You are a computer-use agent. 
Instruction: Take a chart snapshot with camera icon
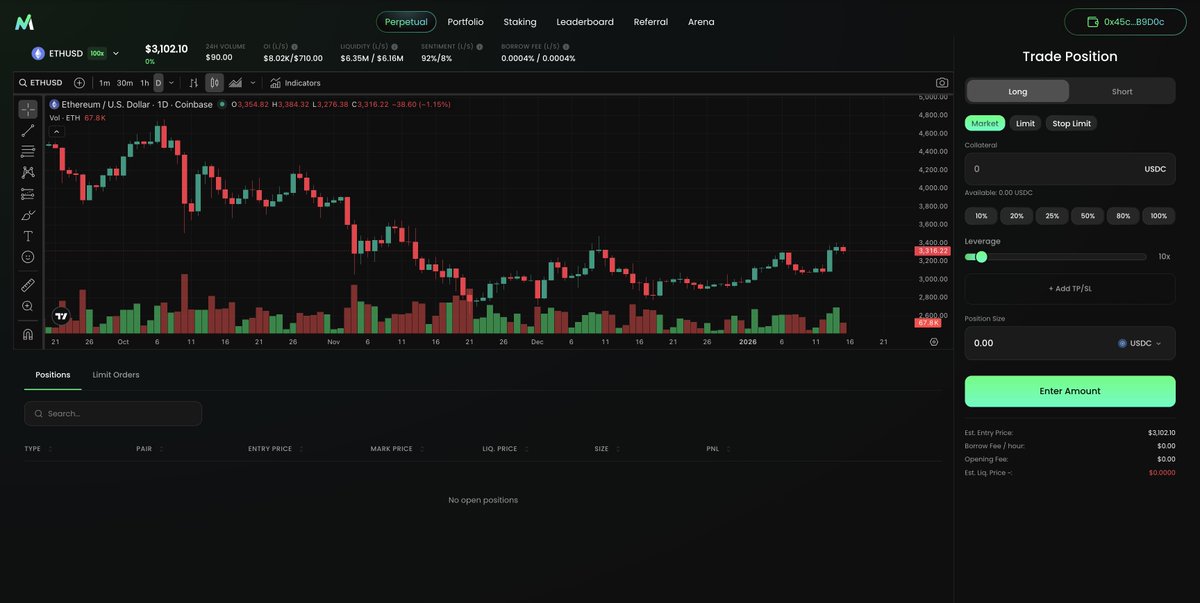942,83
